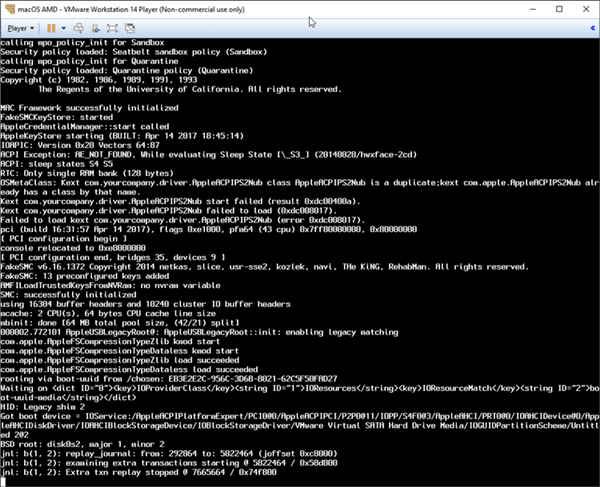Screen dimensions: 600x487
Task: Click 'ACPI: sleep states S4 S5' line
Action: point(57,164)
